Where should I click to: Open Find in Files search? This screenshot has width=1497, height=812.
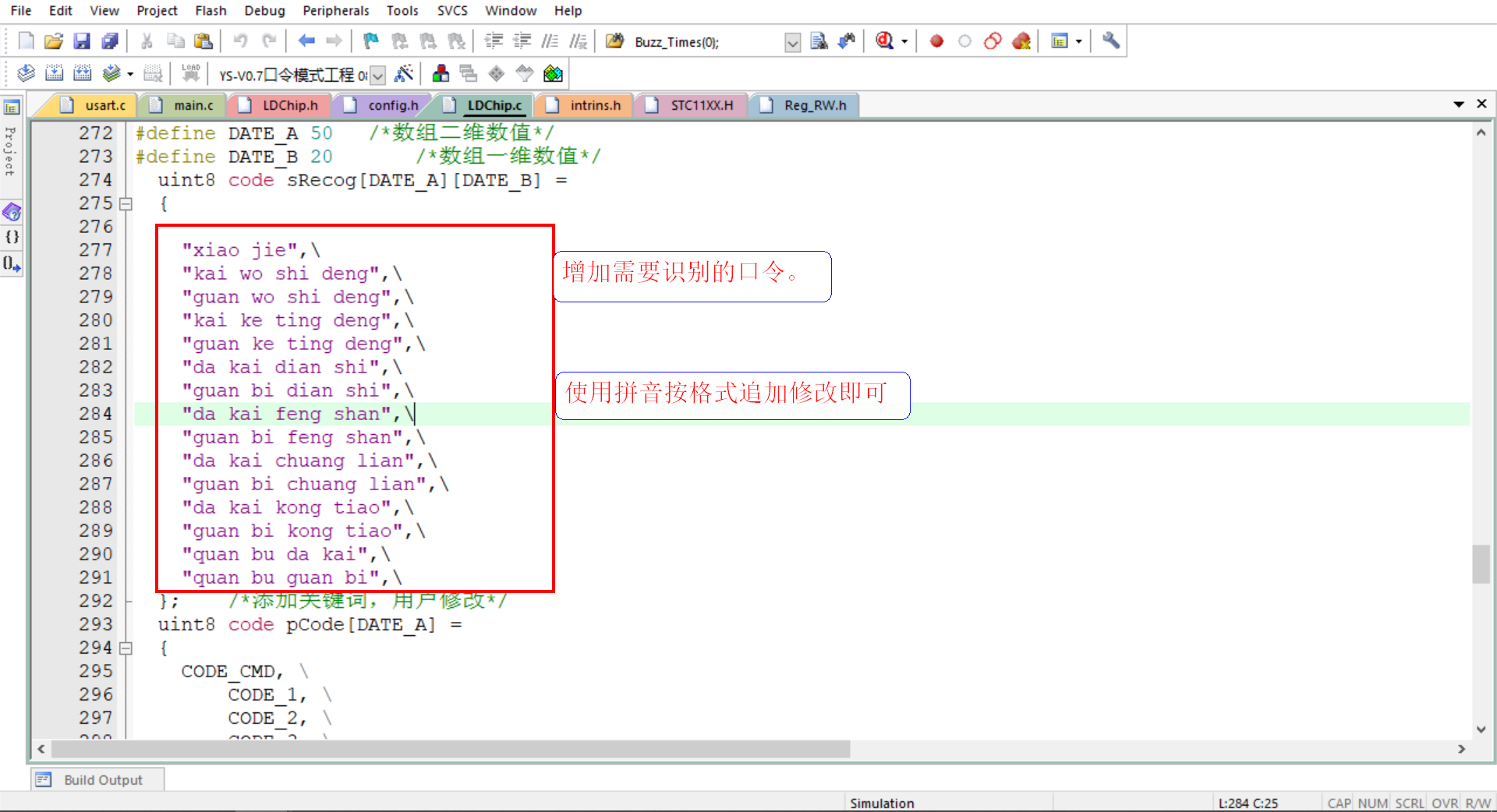click(x=819, y=41)
